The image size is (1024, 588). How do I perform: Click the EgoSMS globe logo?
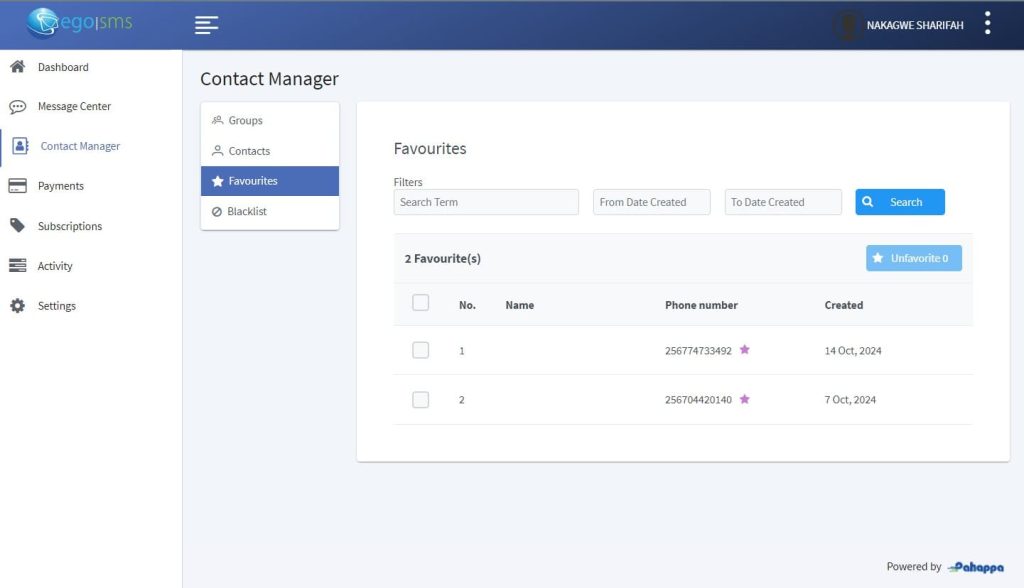[x=44, y=23]
